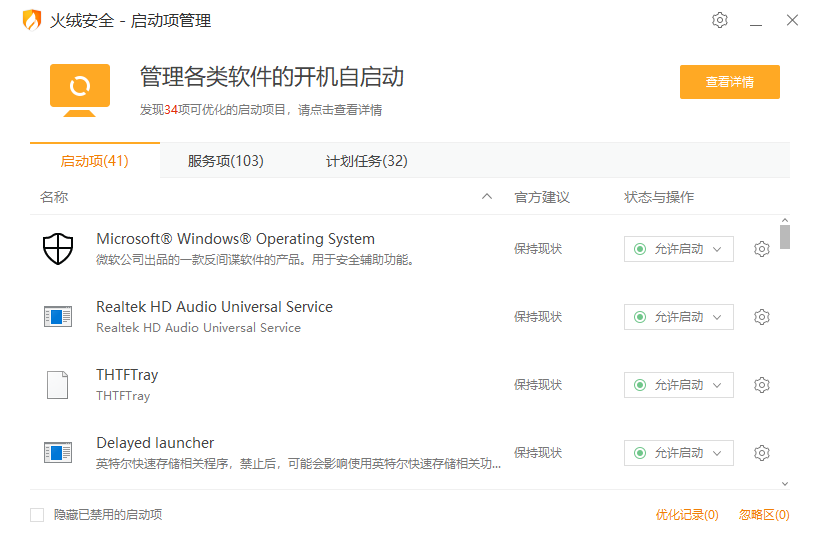Switch to the 服务项(103) tab
The height and width of the screenshot is (540, 820).
[225, 161]
